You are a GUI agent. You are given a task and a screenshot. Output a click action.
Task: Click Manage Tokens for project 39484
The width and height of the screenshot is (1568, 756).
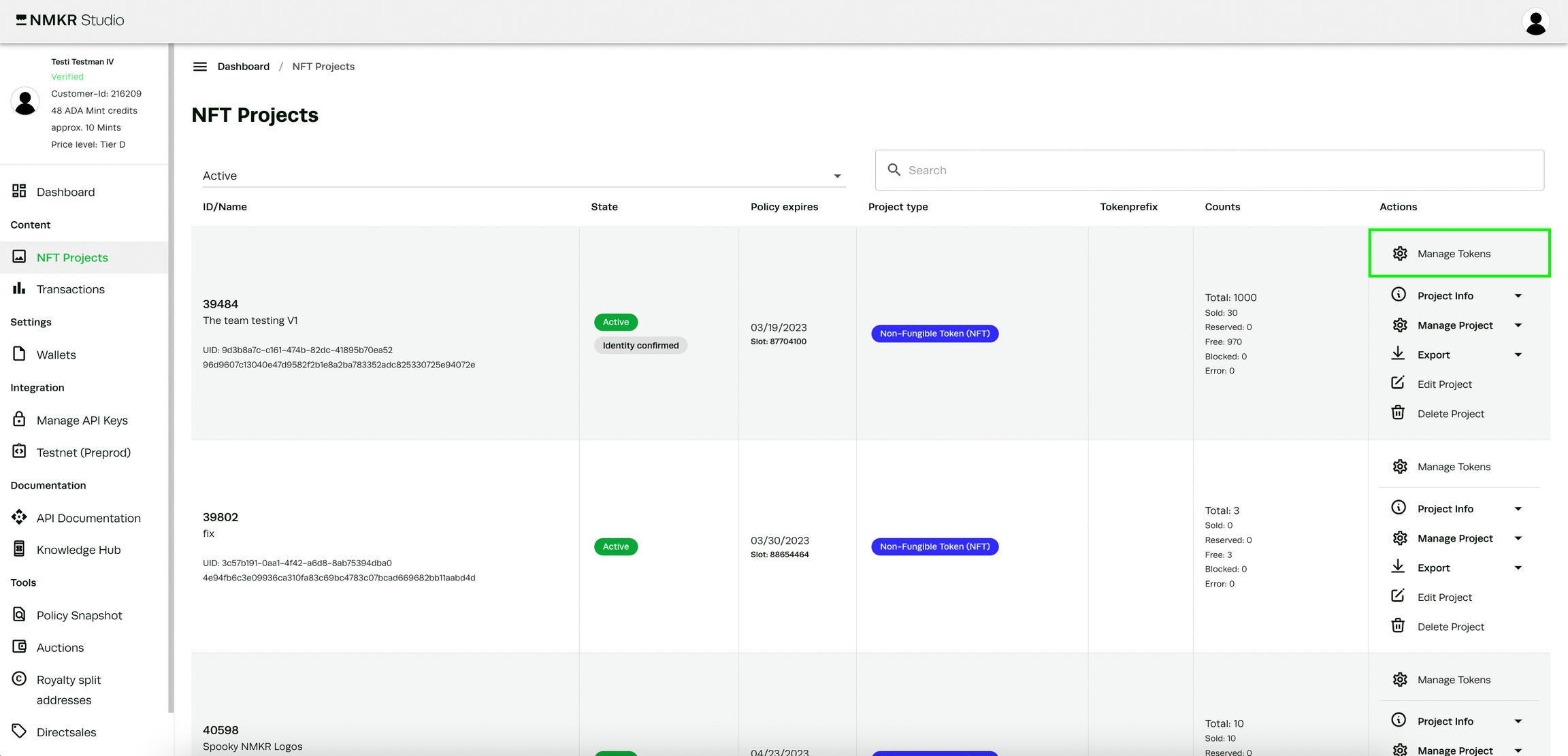point(1454,254)
